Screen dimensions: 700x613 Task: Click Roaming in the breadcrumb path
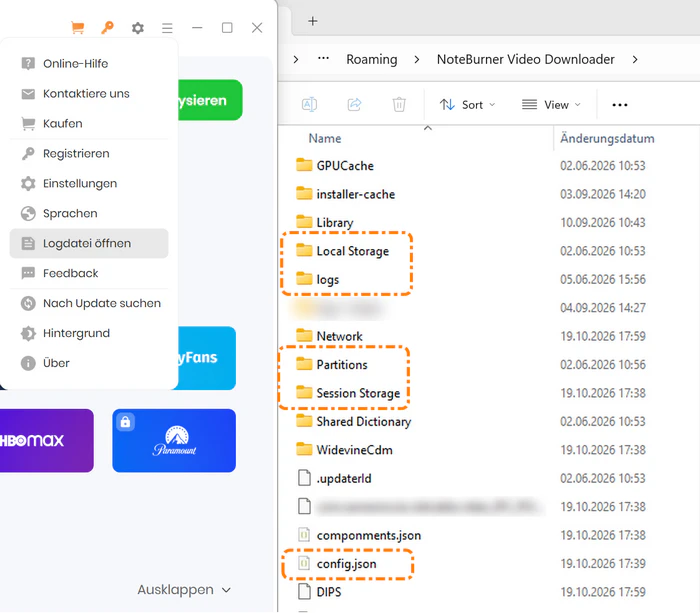tap(371, 59)
